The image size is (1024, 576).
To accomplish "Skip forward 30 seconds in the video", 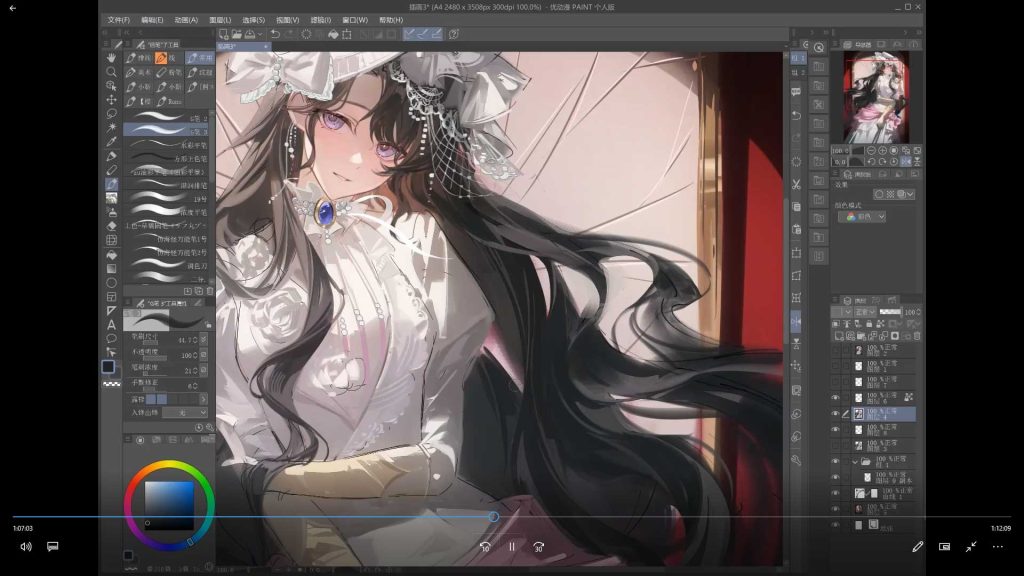I will (538, 547).
